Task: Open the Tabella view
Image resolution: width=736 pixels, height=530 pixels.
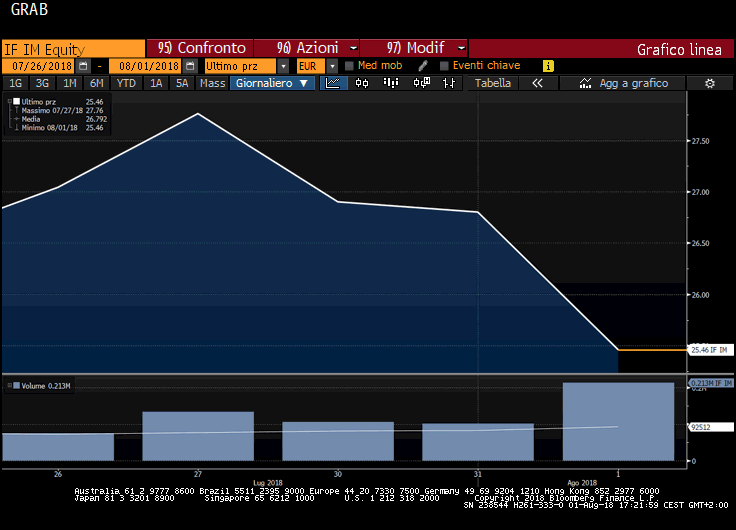Action: click(492, 83)
